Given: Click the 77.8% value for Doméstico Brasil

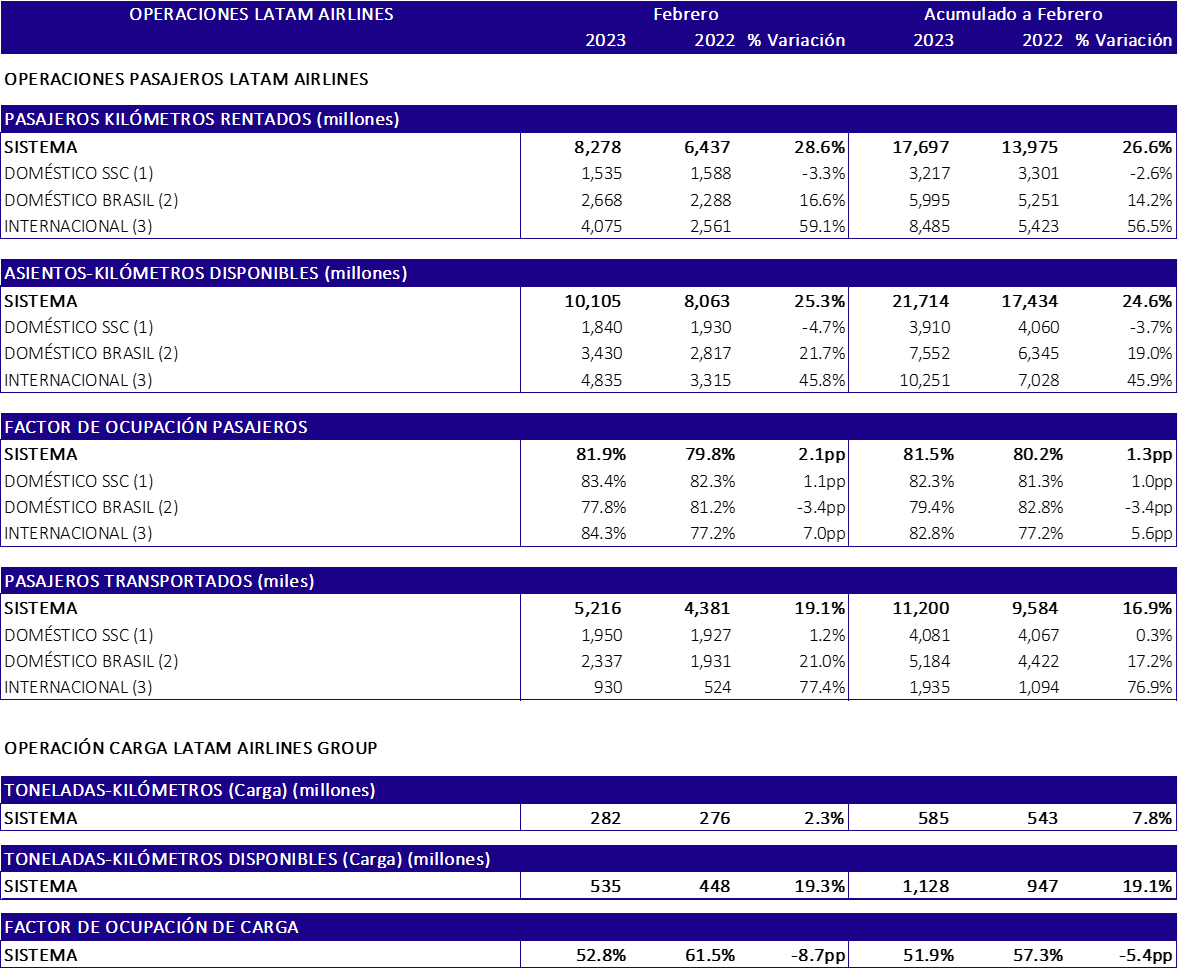Looking at the screenshot, I should (603, 507).
